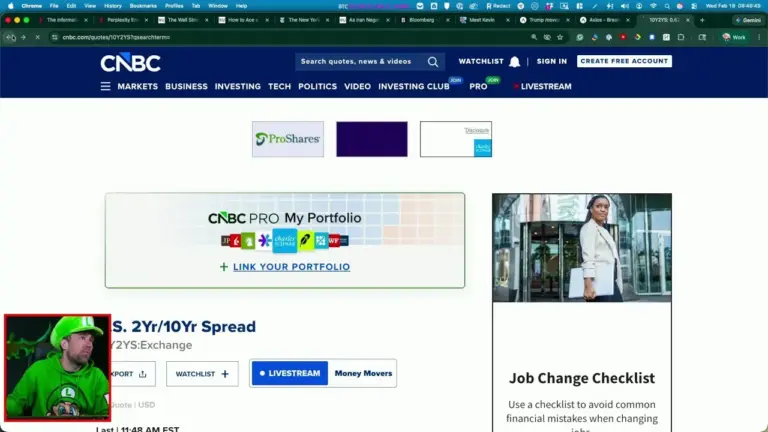This screenshot has height=432, width=768.
Task: Click the watchlist bell icon
Action: [515, 62]
